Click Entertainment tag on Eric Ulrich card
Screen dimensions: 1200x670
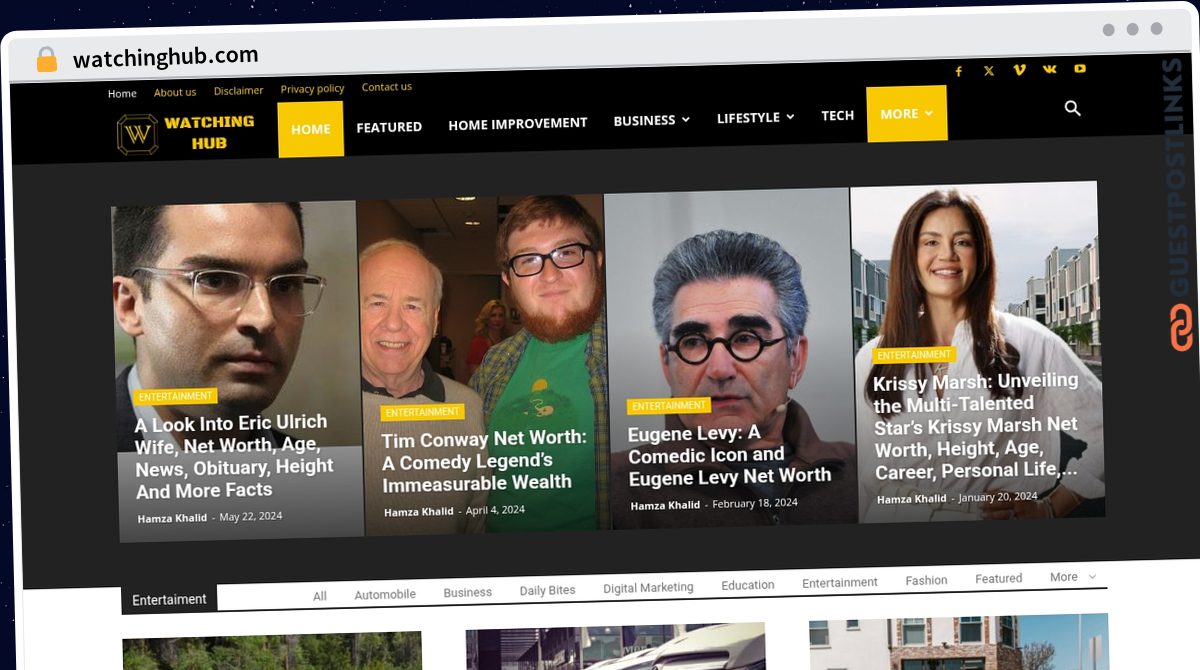[176, 397]
